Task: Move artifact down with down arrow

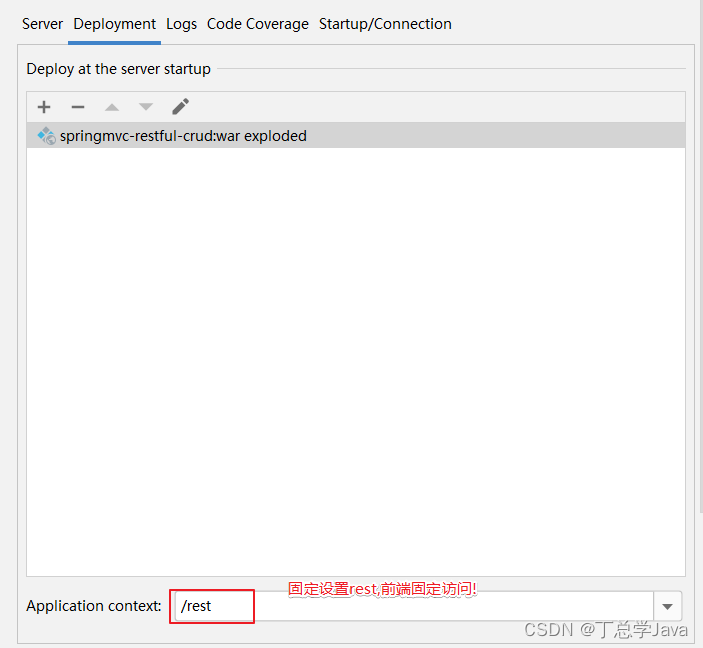Action: pyautogui.click(x=146, y=107)
